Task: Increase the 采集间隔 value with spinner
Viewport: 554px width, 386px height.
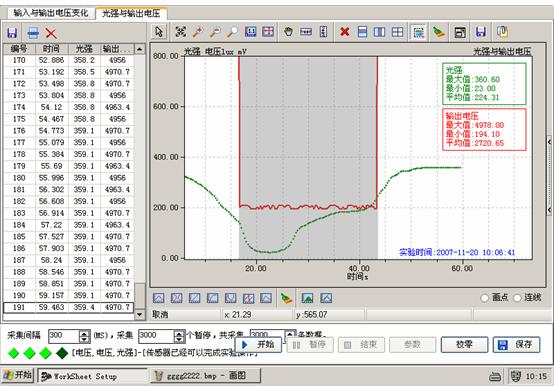Action: 84,333
